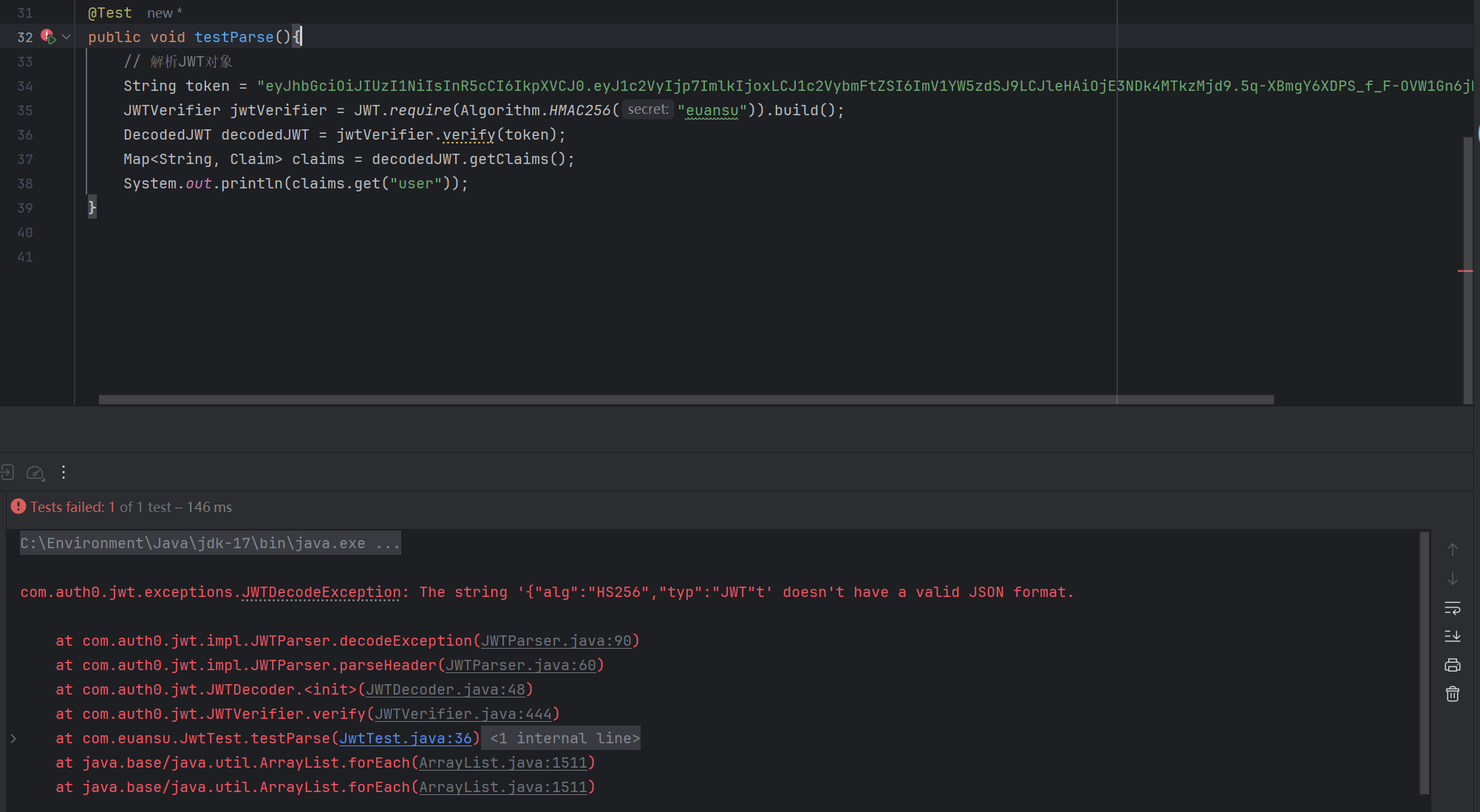
Task: Open the three-dot more actions menu
Action: click(x=64, y=473)
